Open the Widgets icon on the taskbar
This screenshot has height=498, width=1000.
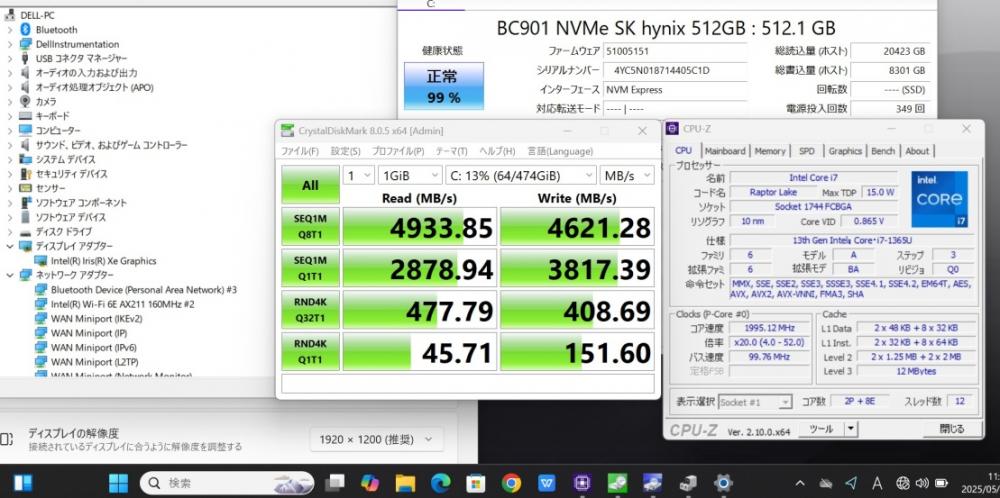(x=23, y=483)
